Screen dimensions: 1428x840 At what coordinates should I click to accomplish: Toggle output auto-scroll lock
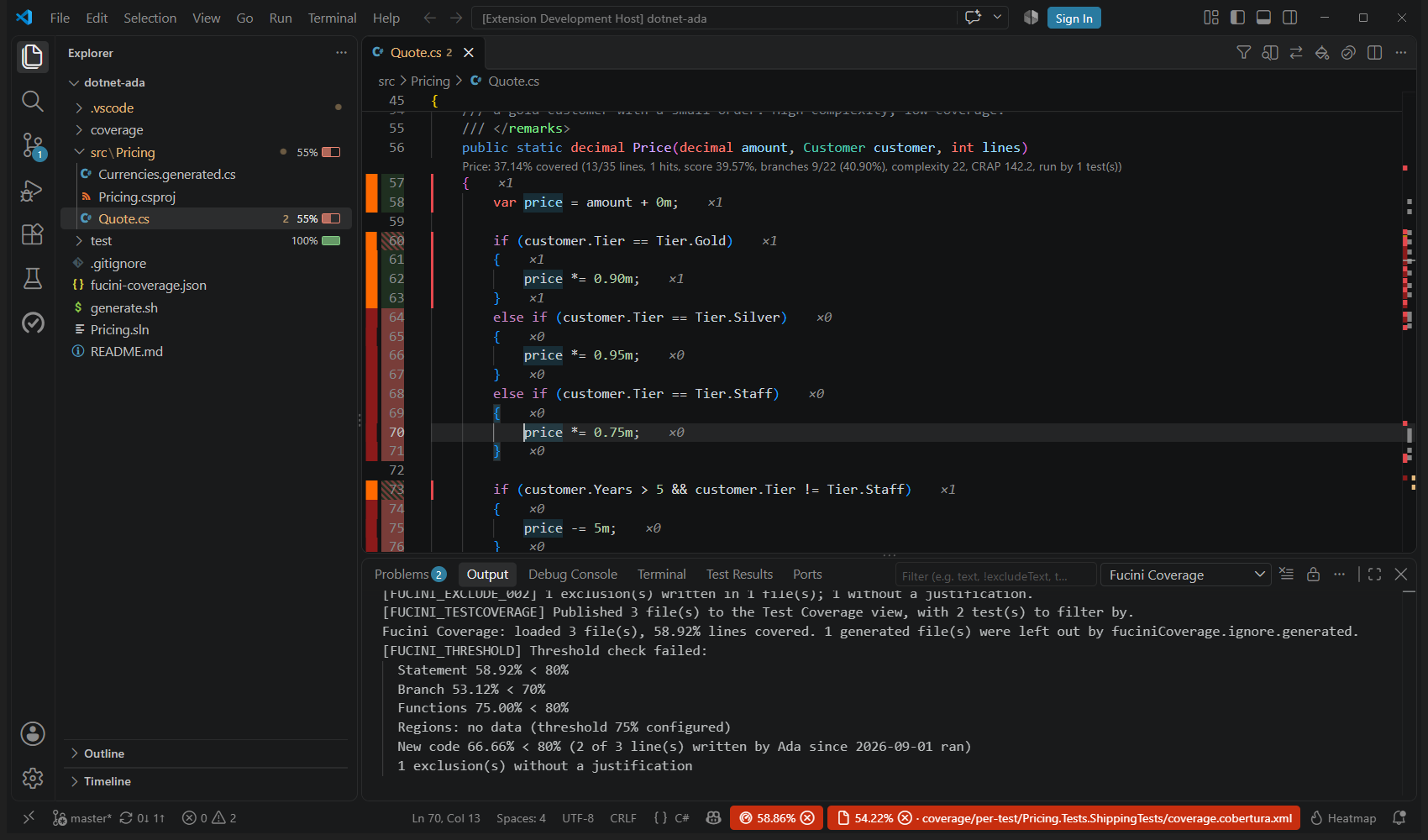pos(1313,575)
